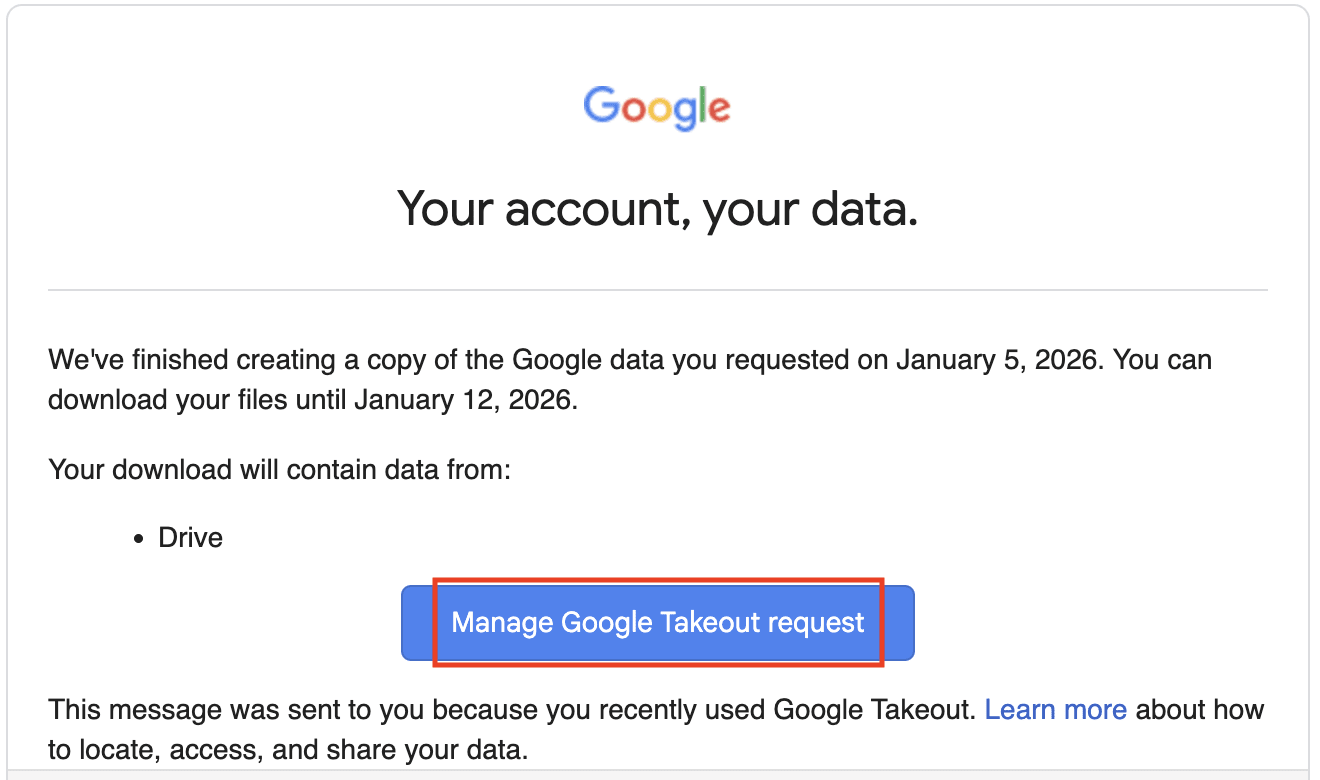Open the Learn more link
This screenshot has height=780, width=1320.
click(1056, 709)
